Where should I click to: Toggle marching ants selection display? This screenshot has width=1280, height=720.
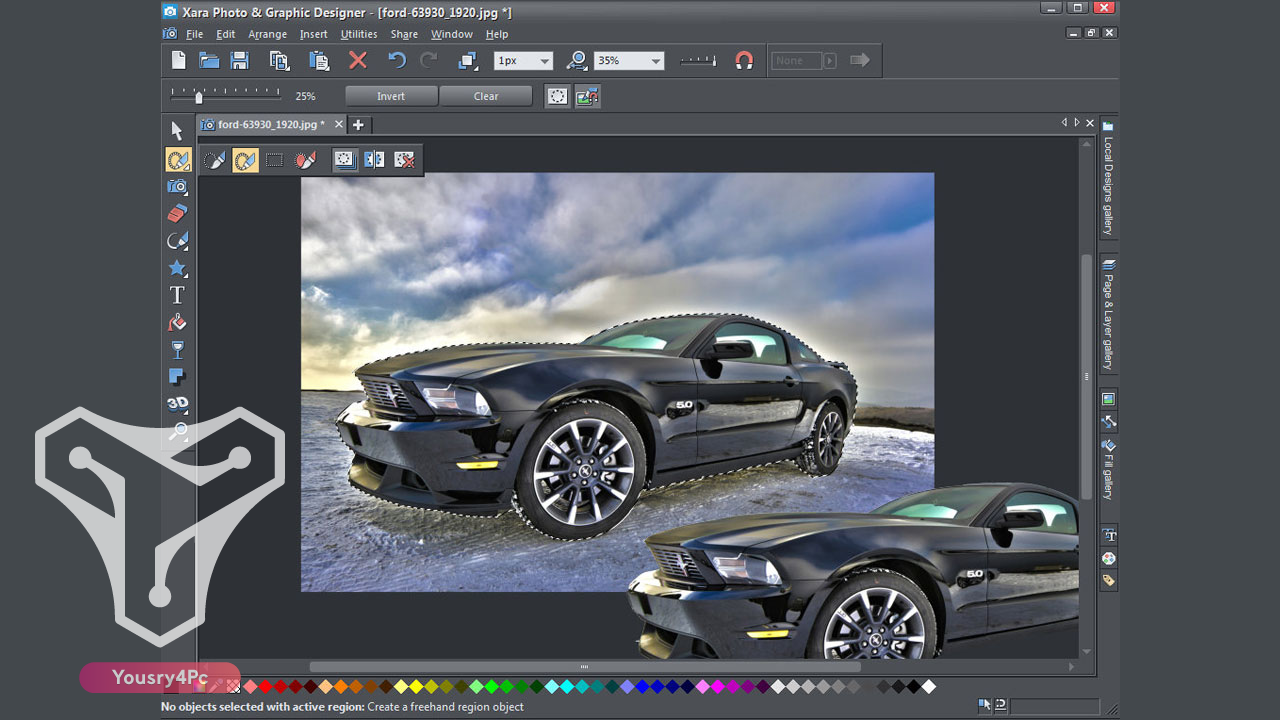345,159
